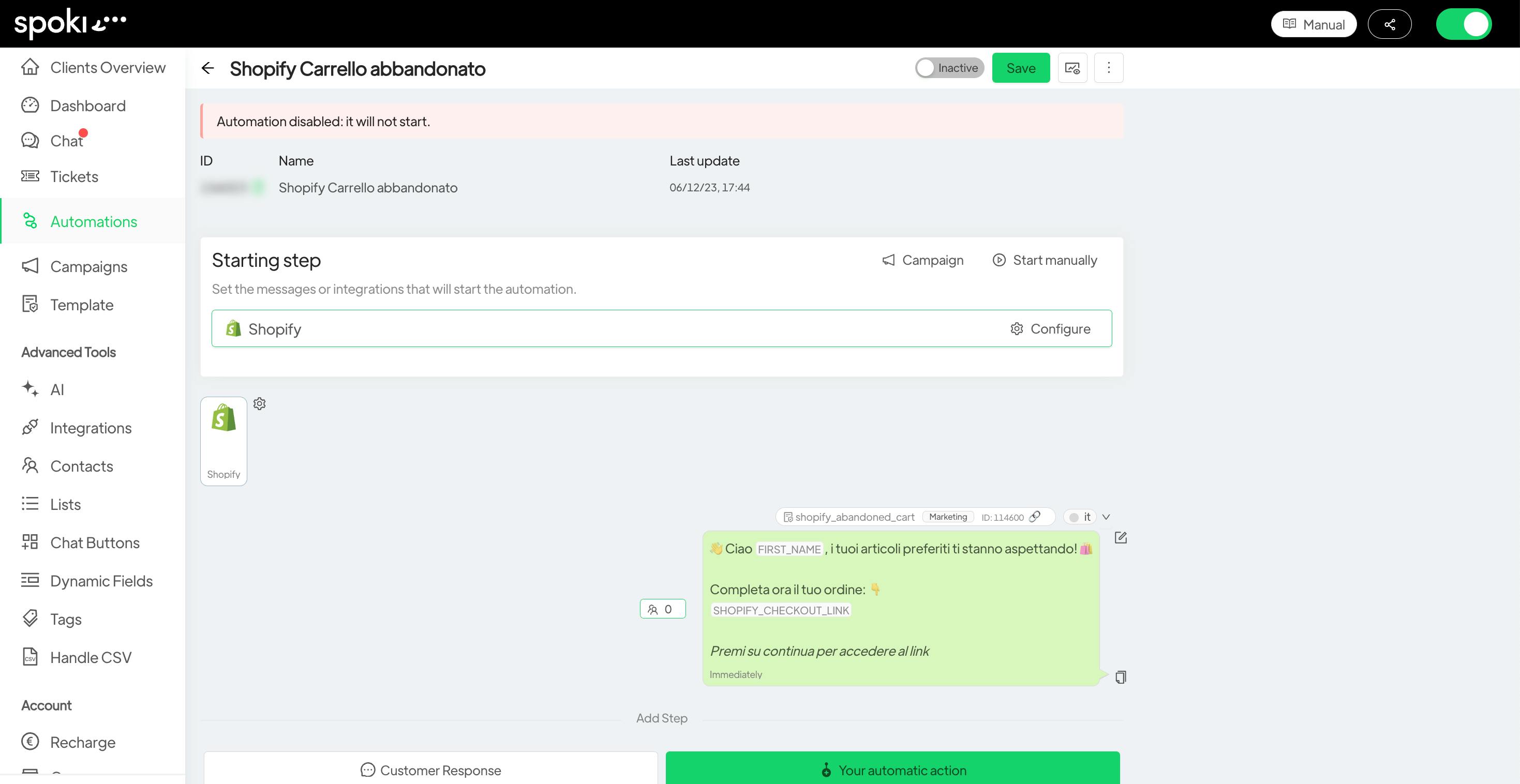The image size is (1520, 784).
Task: Open Contacts
Action: [x=67, y=466]
